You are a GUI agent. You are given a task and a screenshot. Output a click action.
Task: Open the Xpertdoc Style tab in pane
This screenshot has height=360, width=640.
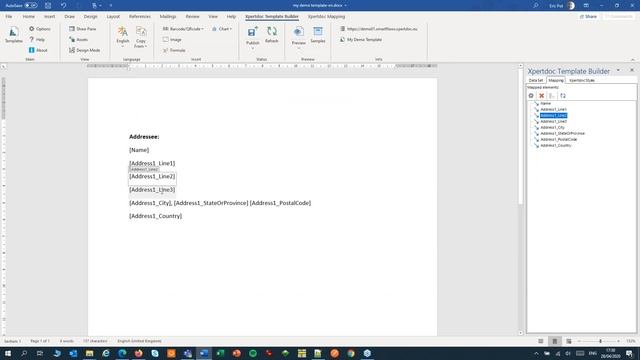click(x=582, y=80)
